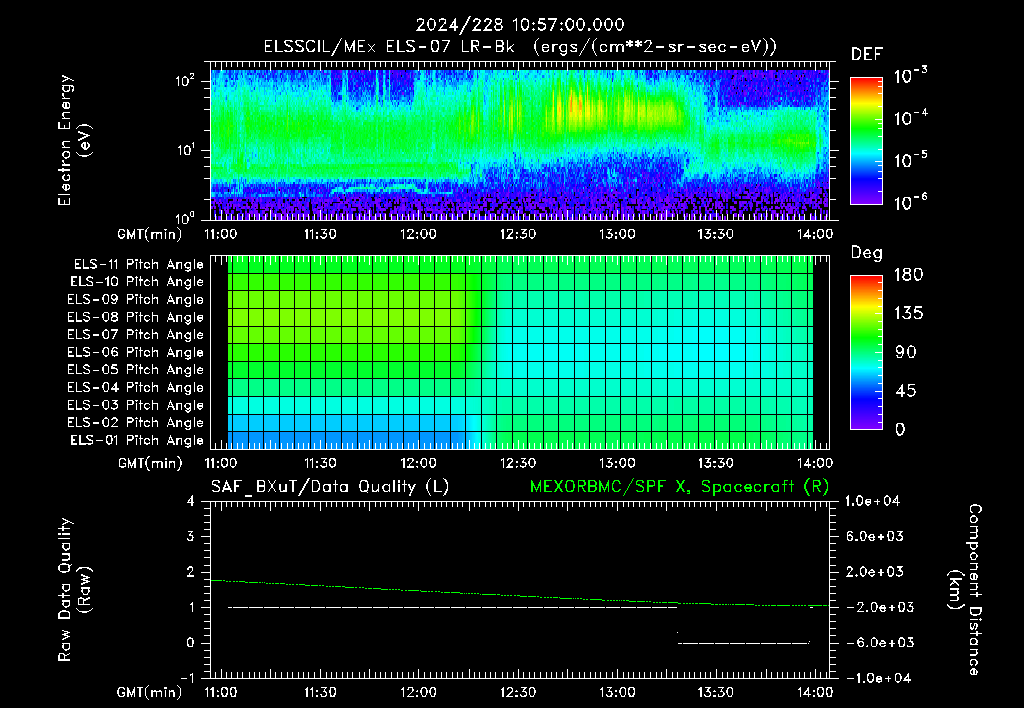Viewport: 1024px width, 708px height.
Task: Click ELS-07 Pitch Angle row label
Action: click(x=136, y=334)
